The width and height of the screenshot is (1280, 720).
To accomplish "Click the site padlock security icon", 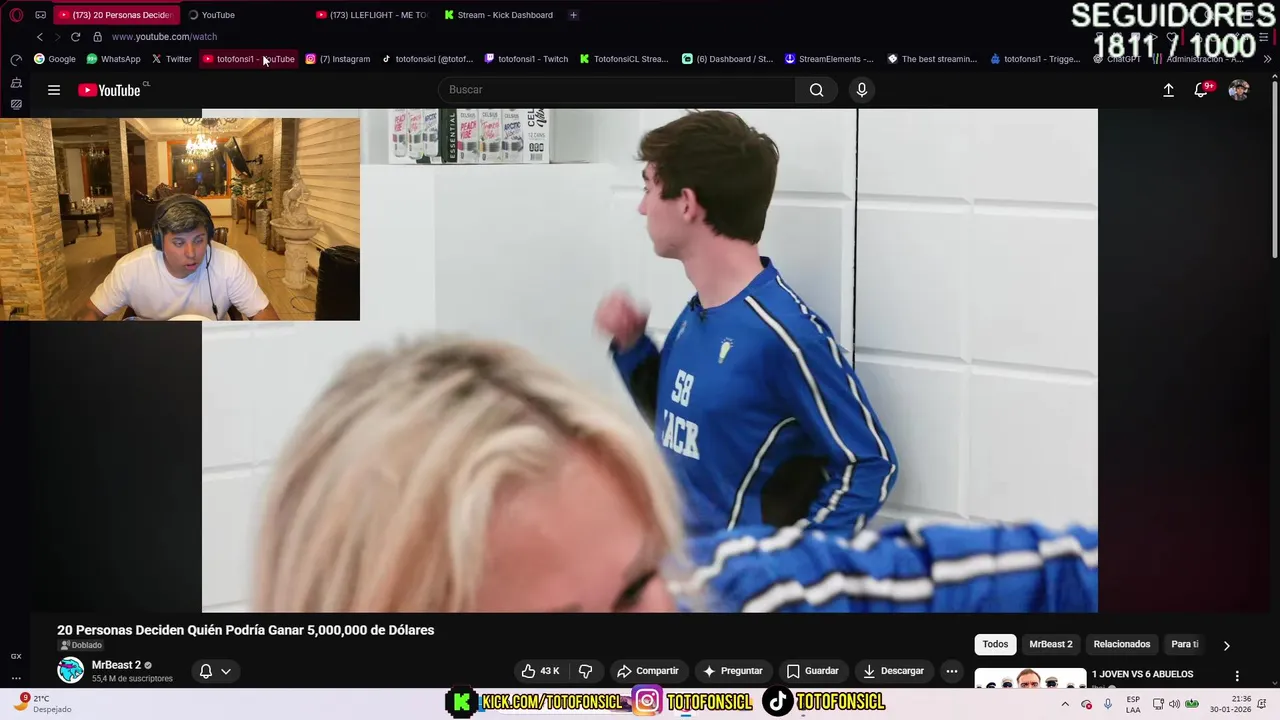I will [x=97, y=37].
